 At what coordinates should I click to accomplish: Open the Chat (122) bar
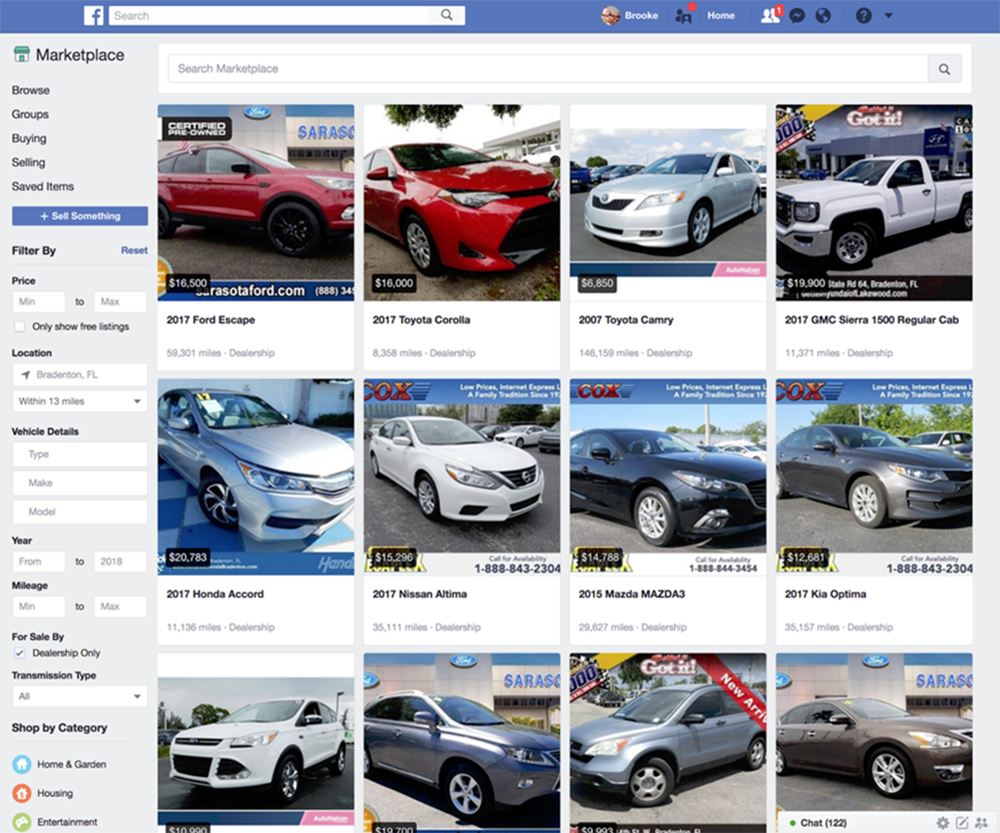click(x=823, y=823)
